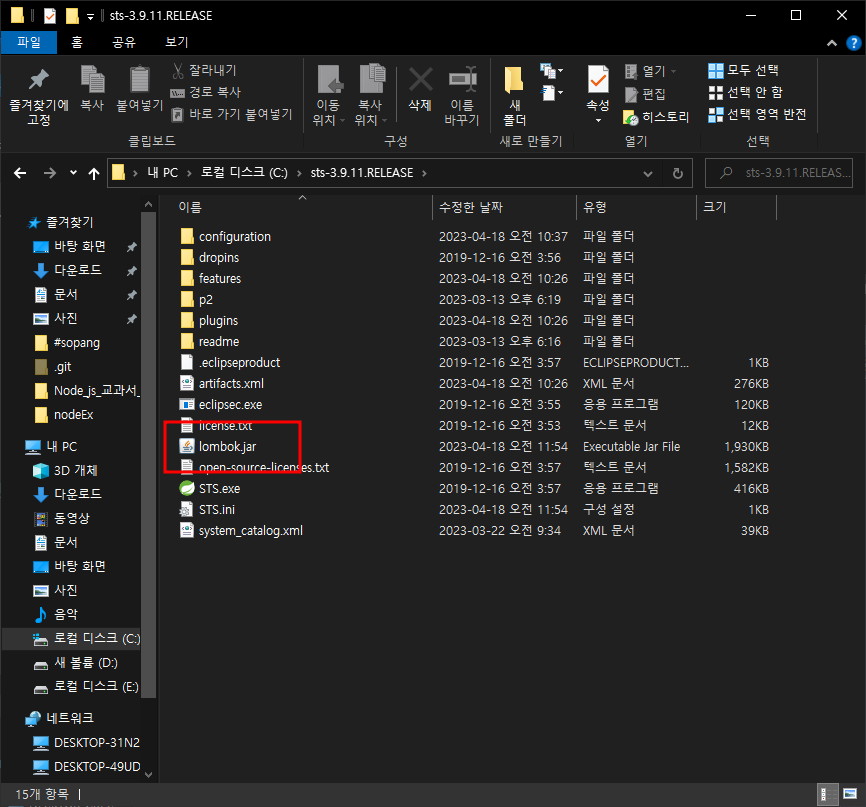
Task: Click the Delete (삭제) X icon
Action: click(420, 80)
